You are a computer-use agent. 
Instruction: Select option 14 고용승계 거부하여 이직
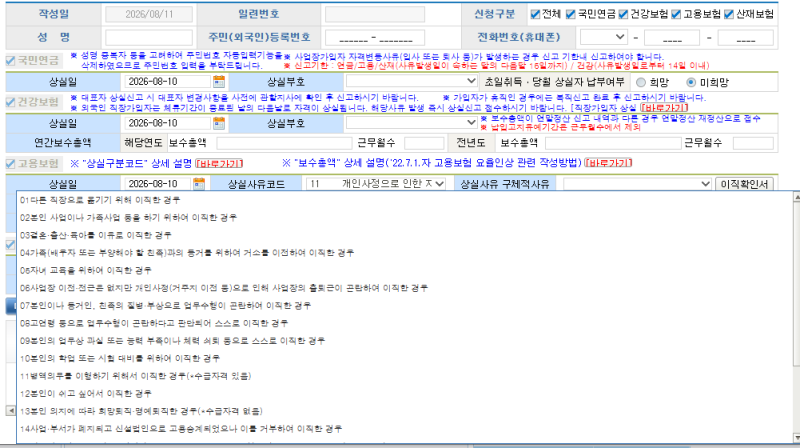coord(404,429)
